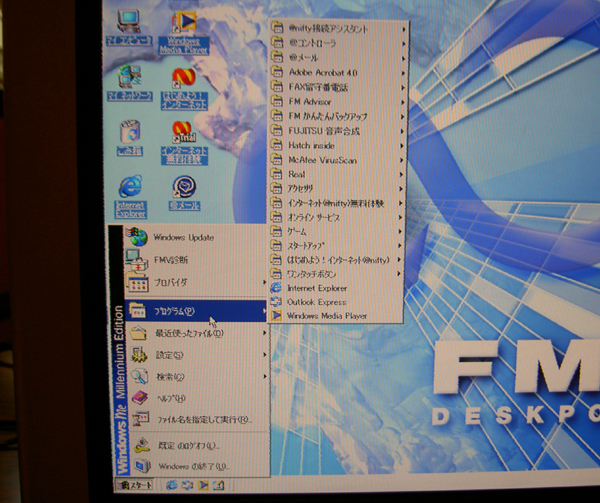Open the オンライン サービス program group
Screen dimensions: 600x503
pyautogui.click(x=336, y=217)
